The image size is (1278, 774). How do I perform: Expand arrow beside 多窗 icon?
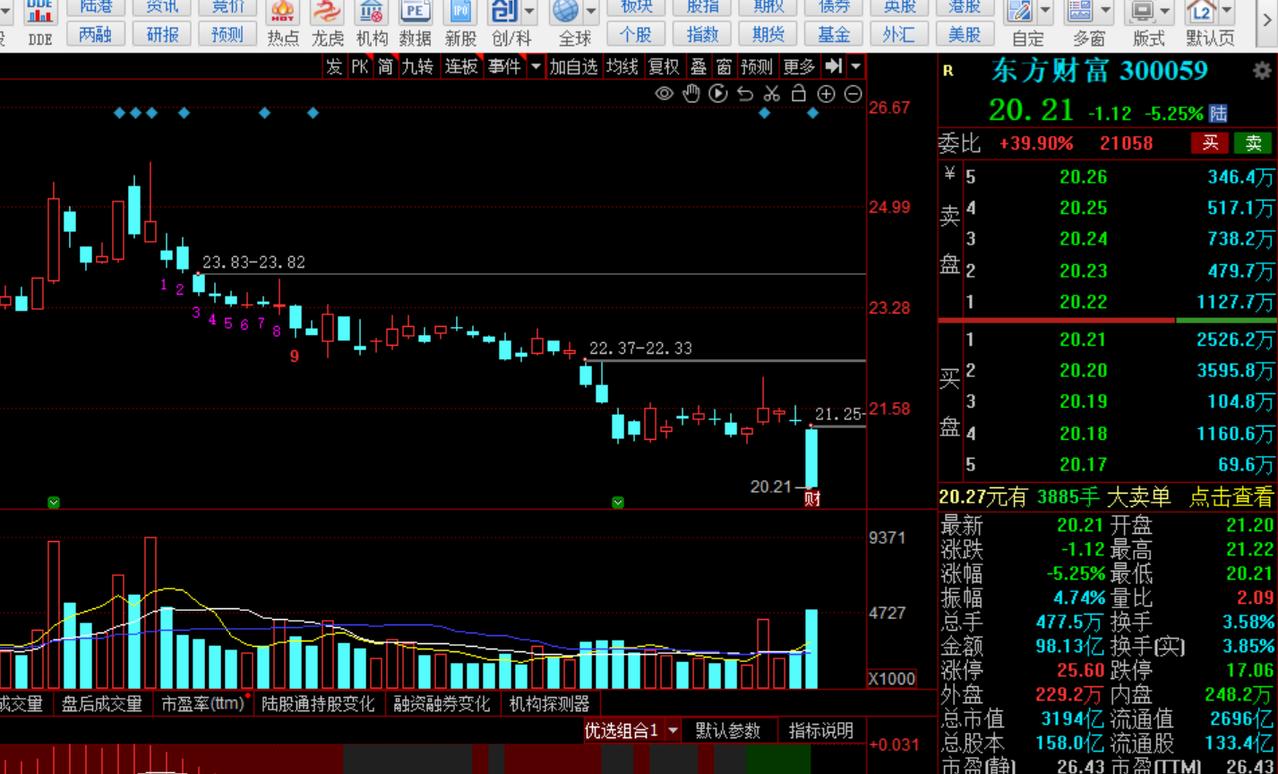coord(1105,12)
